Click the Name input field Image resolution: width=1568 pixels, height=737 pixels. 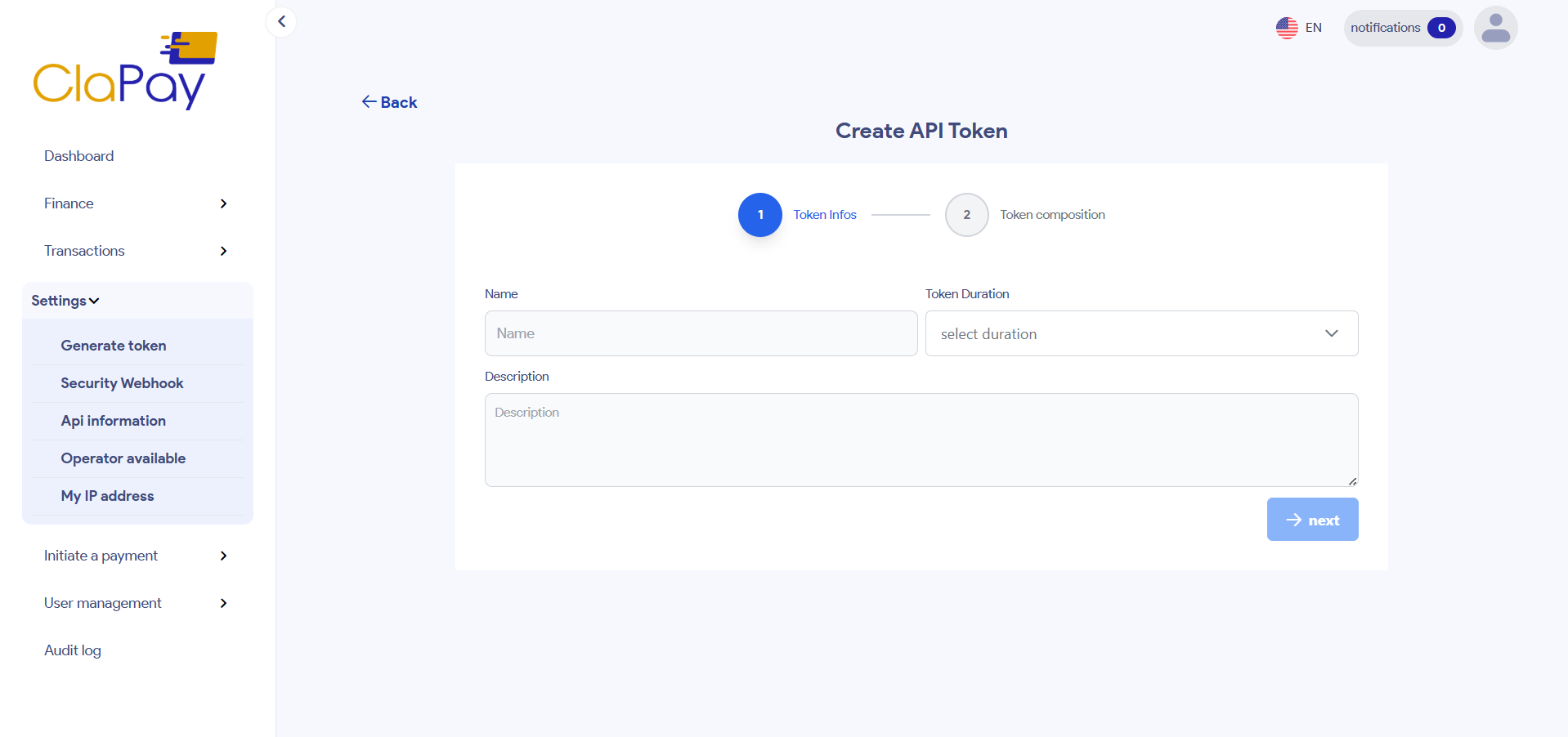tap(700, 333)
